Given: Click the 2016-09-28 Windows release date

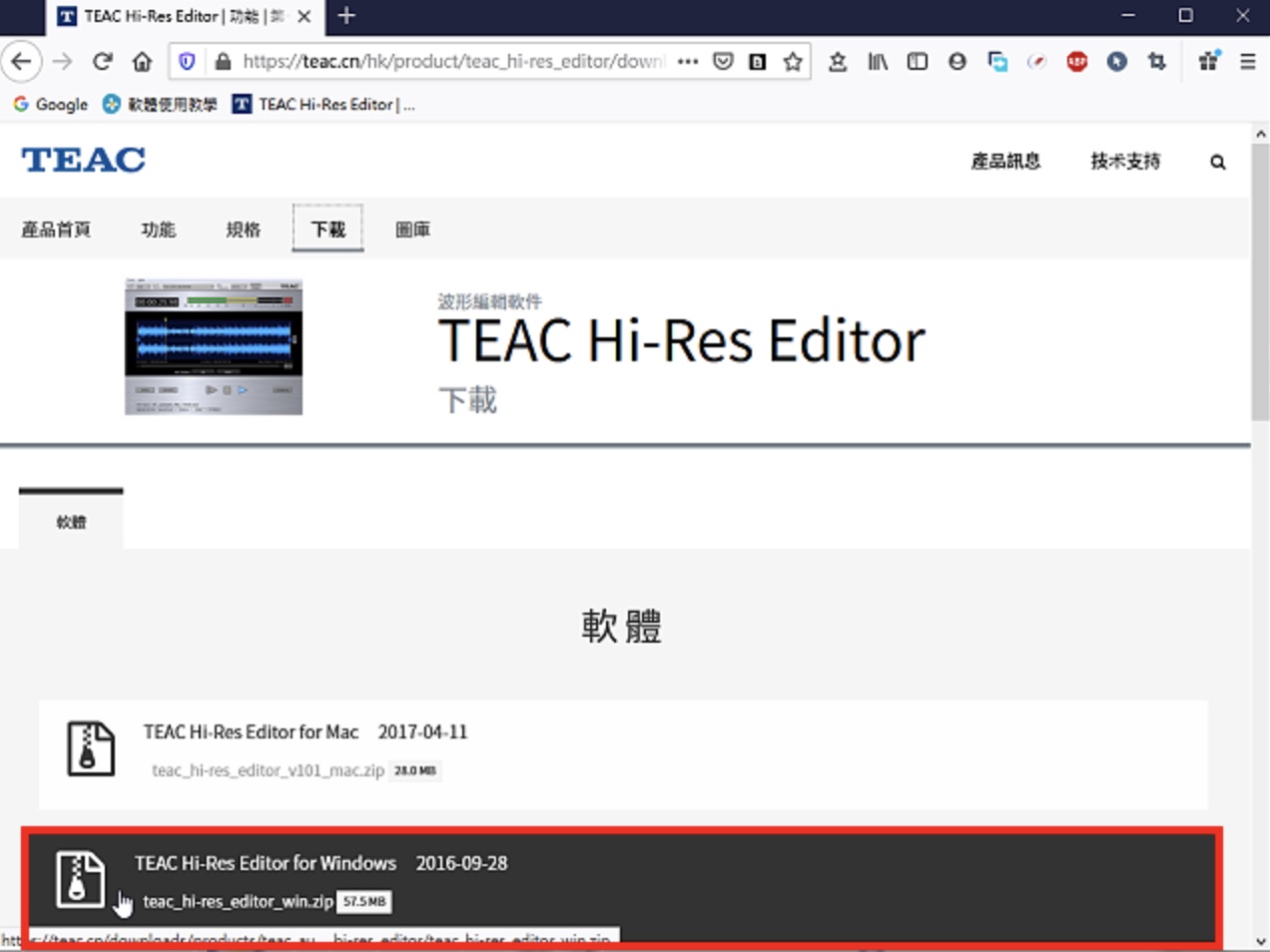Looking at the screenshot, I should pyautogui.click(x=461, y=863).
